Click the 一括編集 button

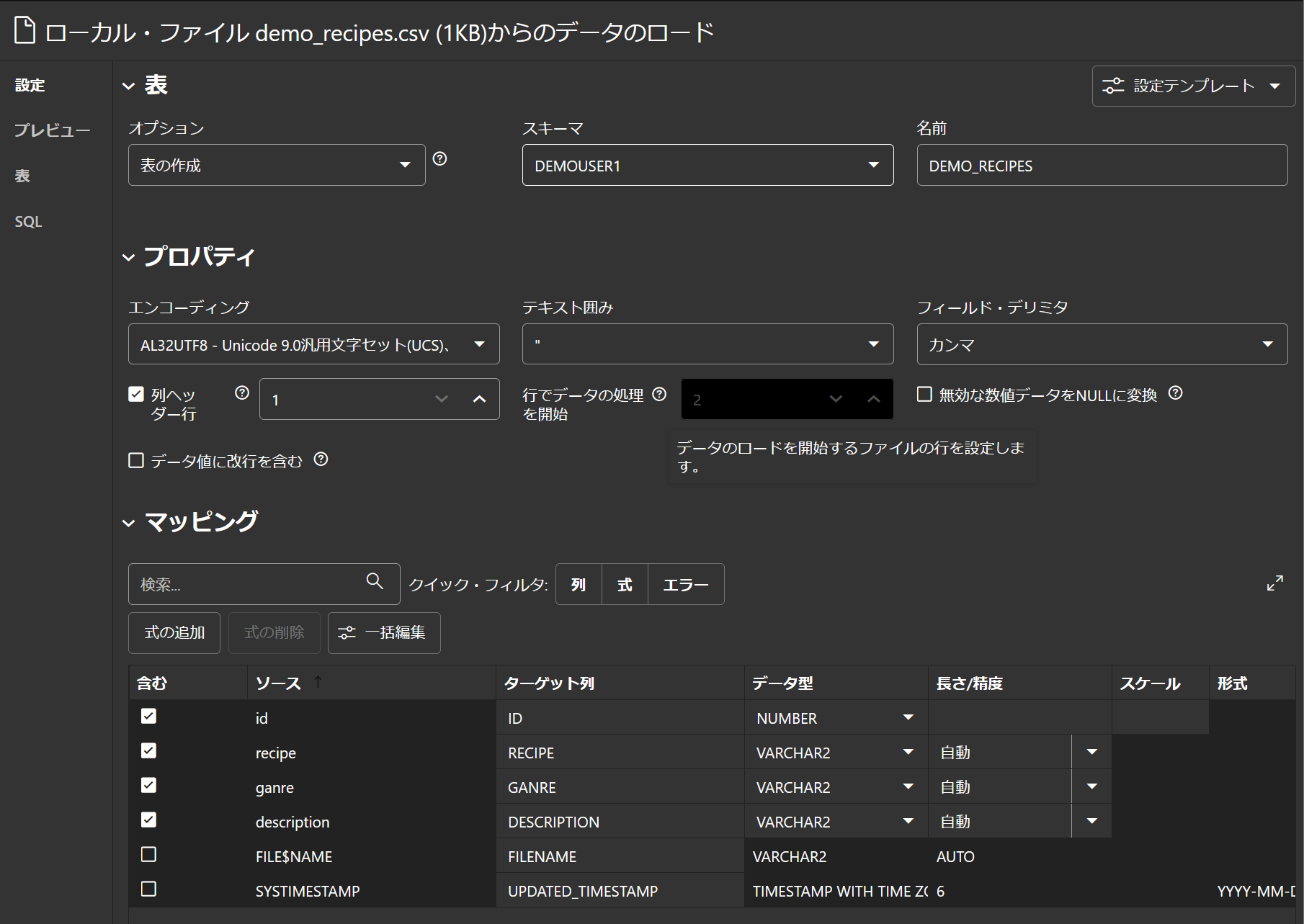[x=384, y=632]
